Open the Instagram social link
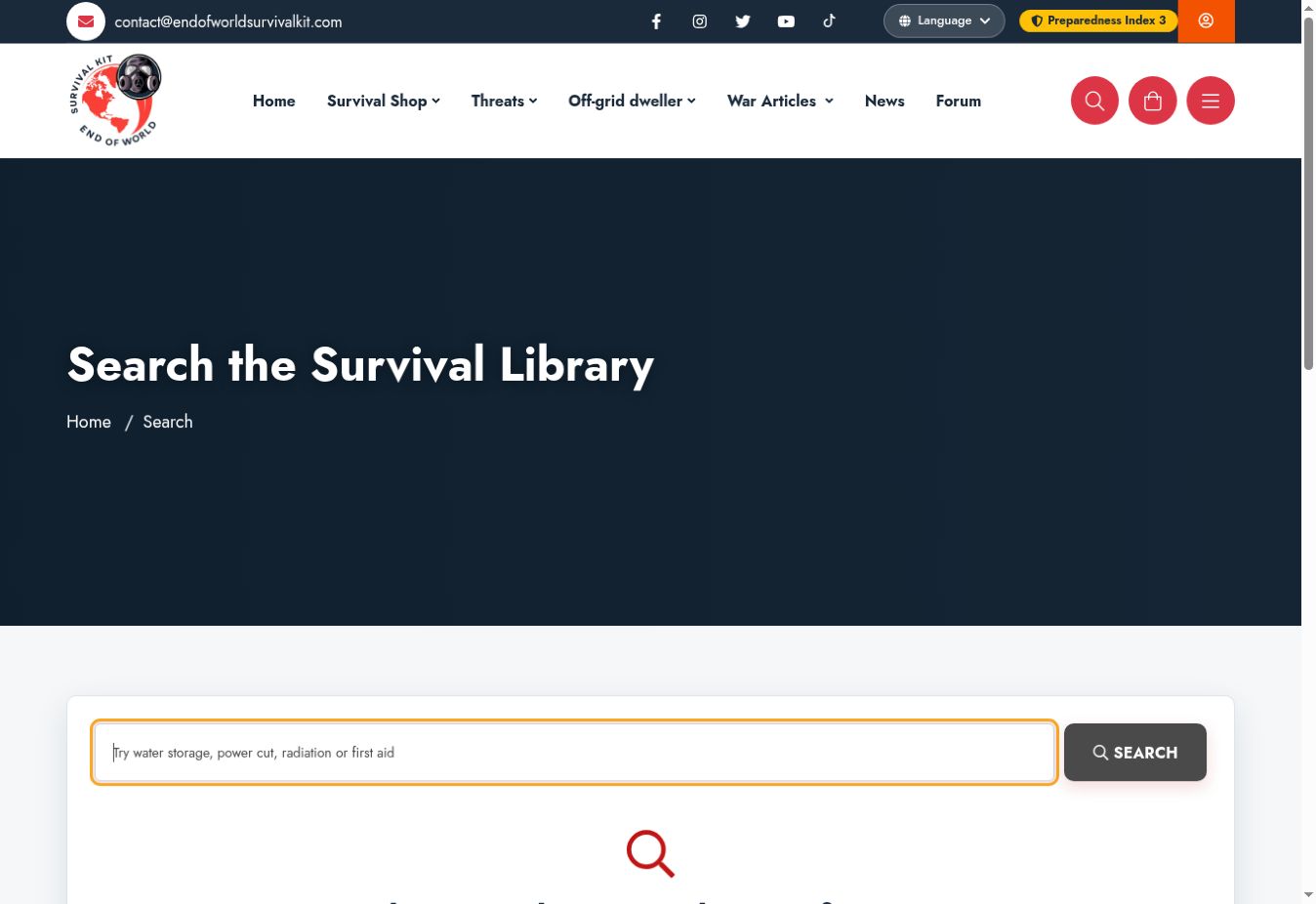Image resolution: width=1316 pixels, height=904 pixels. [700, 21]
